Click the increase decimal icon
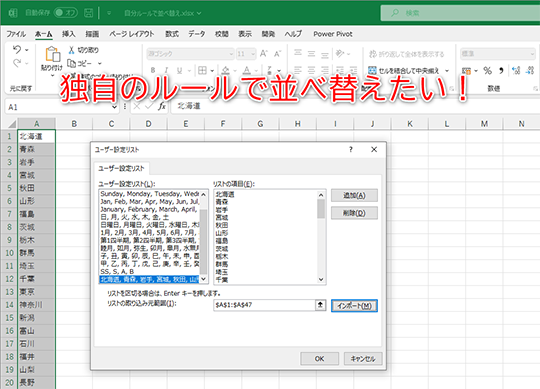The image size is (540, 389). click(x=516, y=71)
